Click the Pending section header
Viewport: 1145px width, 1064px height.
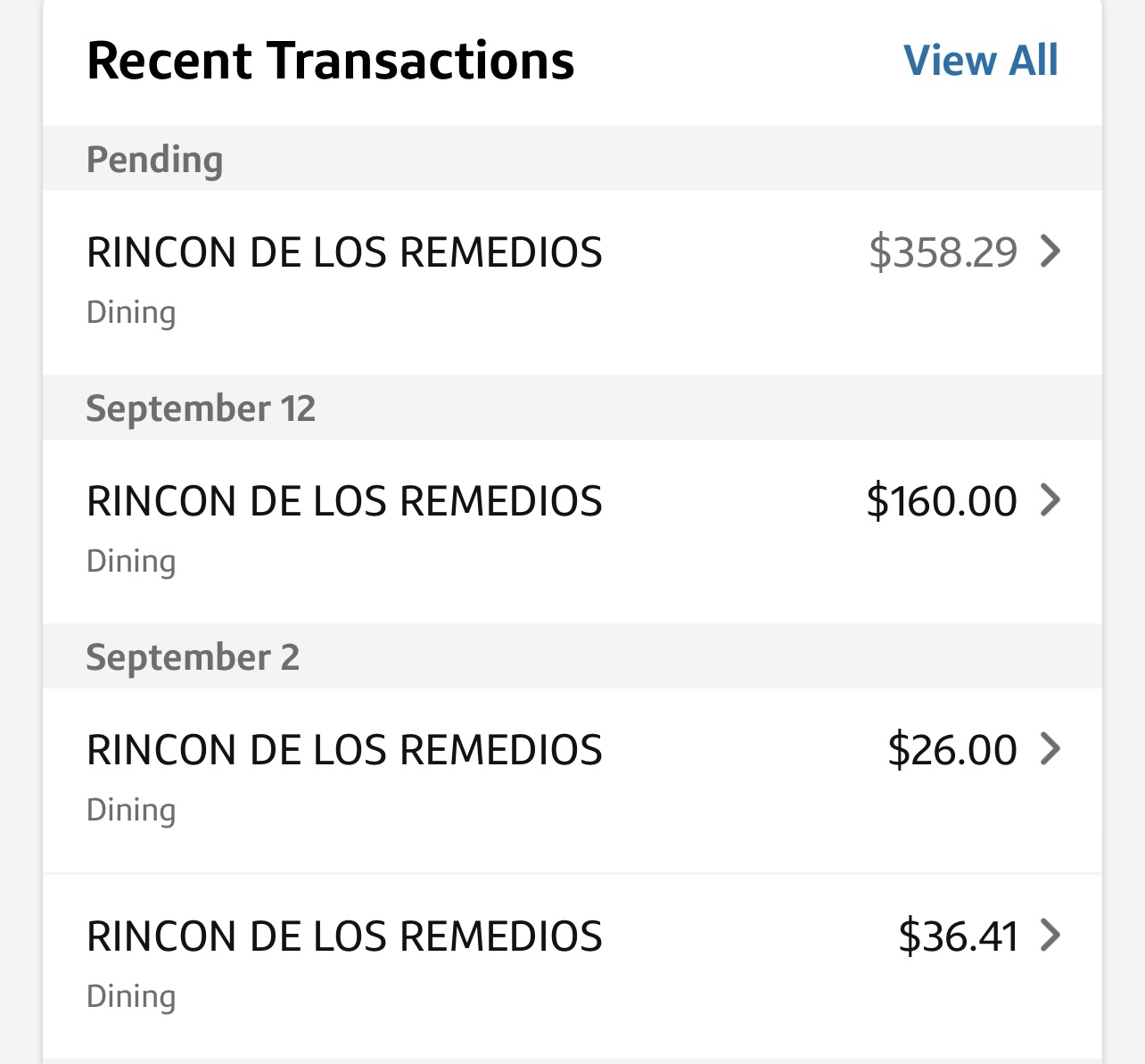pyautogui.click(x=154, y=160)
